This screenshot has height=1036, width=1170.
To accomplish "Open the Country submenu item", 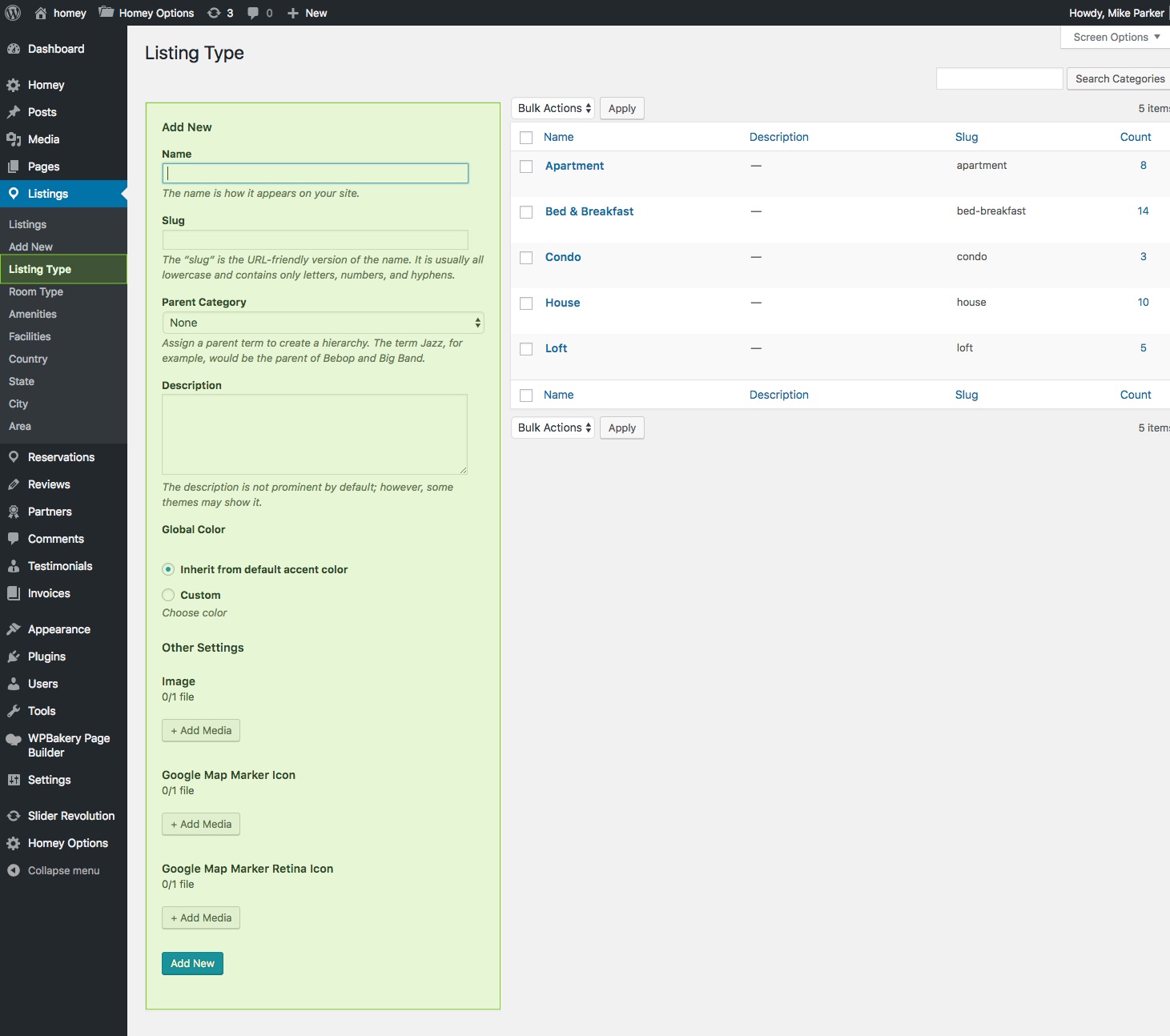I will 28,359.
